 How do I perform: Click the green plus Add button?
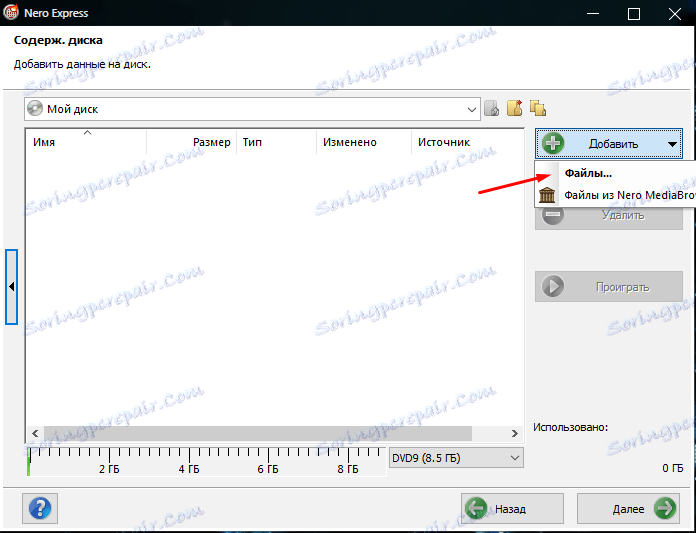coord(609,144)
